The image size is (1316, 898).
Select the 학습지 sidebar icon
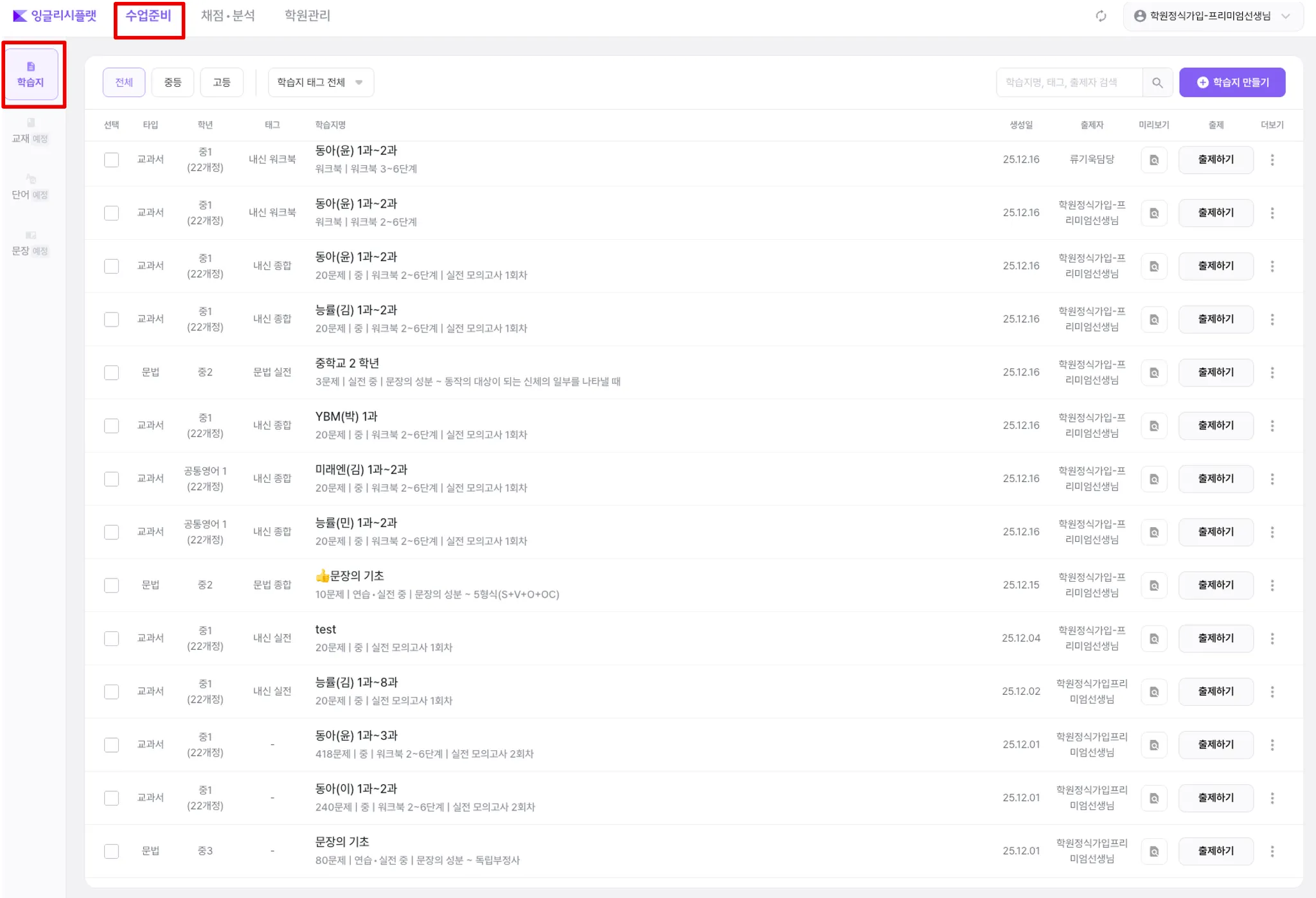31,75
